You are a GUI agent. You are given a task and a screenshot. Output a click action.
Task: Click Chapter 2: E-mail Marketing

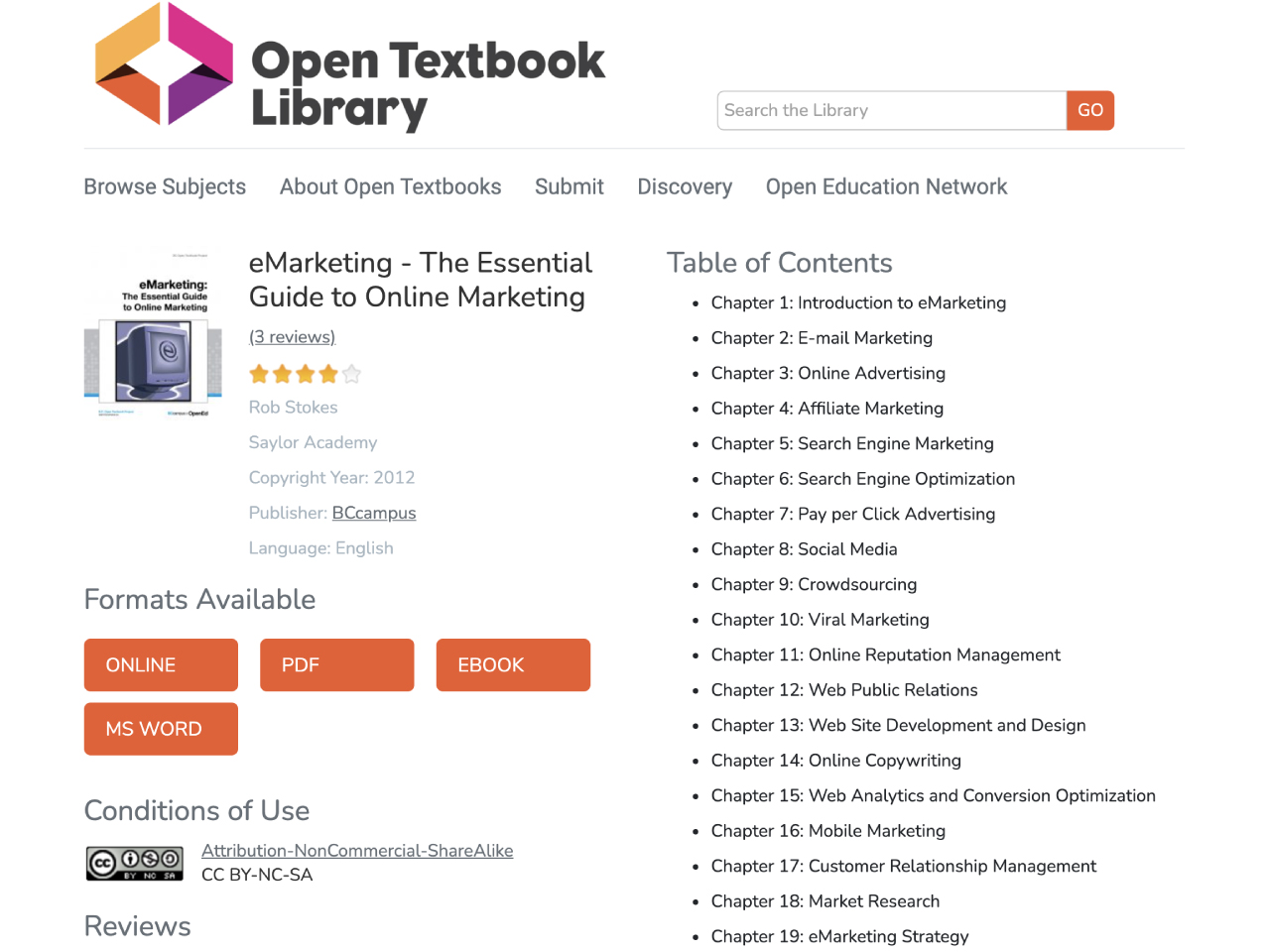click(x=822, y=338)
